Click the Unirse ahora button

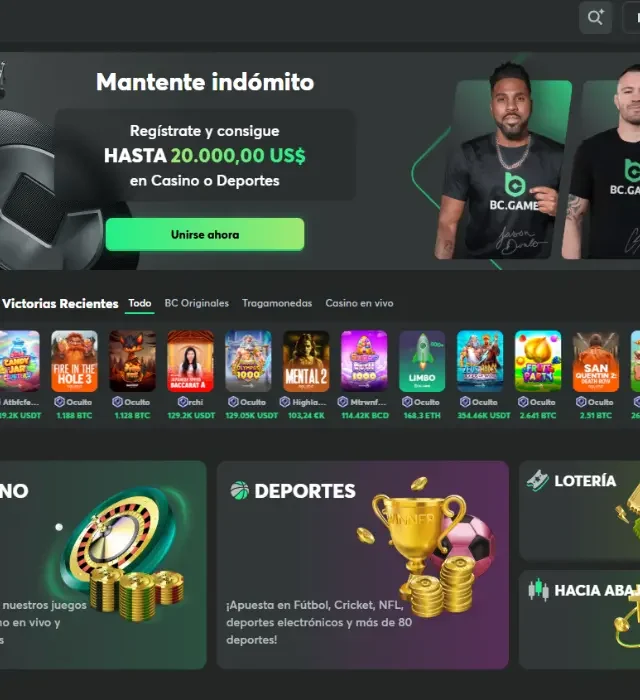coord(205,234)
